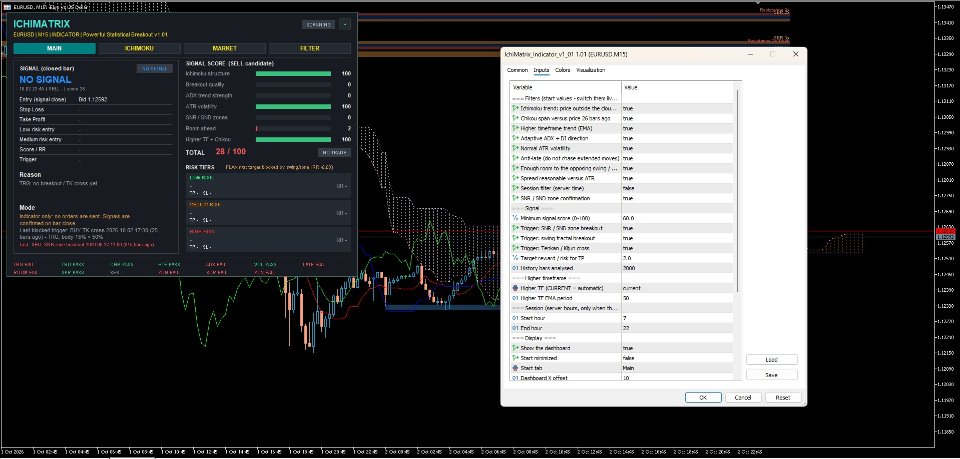
Task: Open the MARKET dashboard tab
Action: pos(225,48)
